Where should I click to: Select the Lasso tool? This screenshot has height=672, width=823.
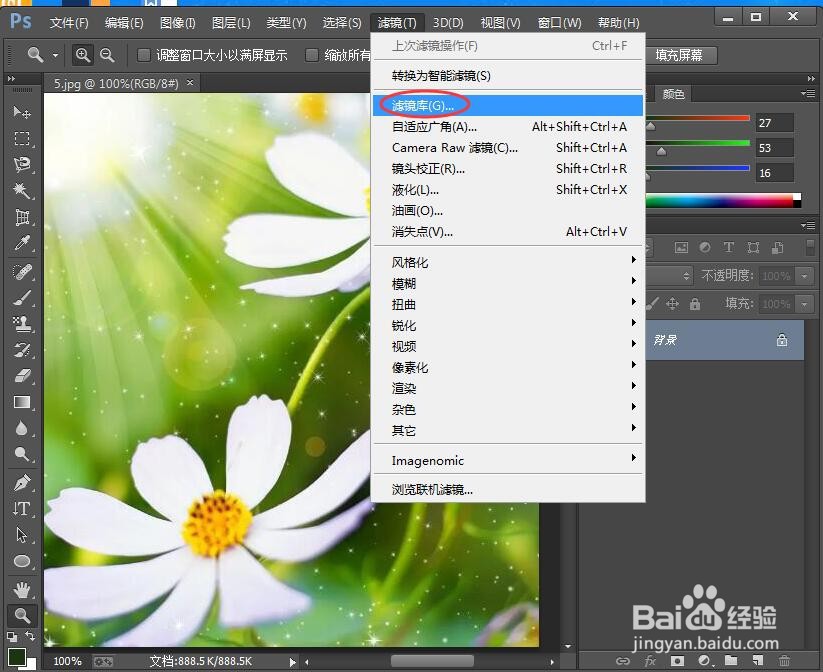(x=22, y=164)
